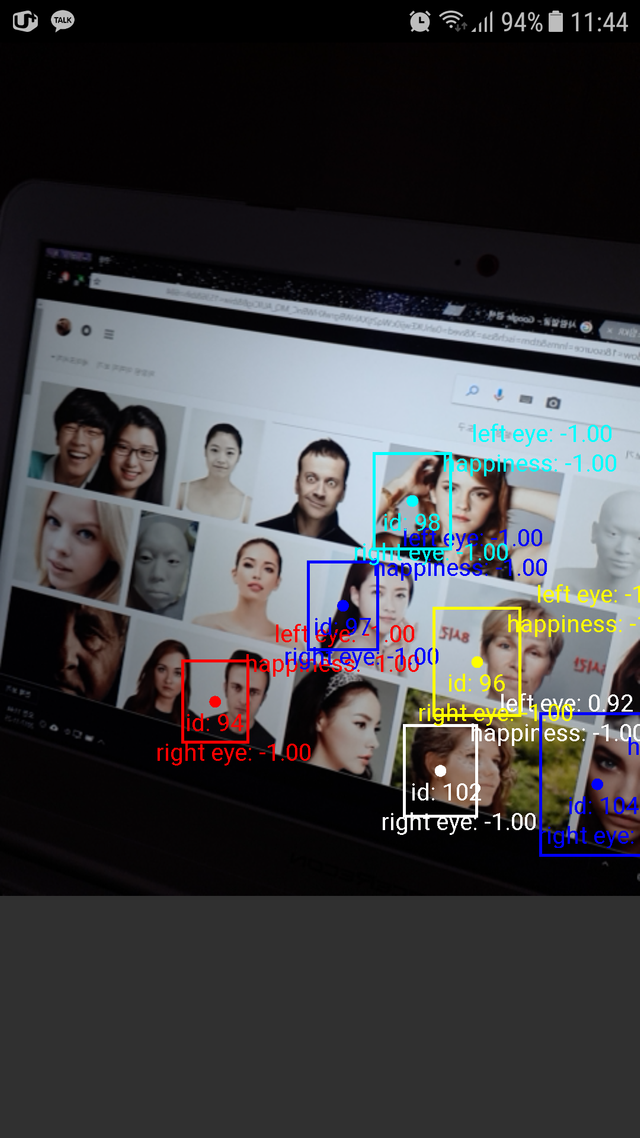Image resolution: width=640 pixels, height=1138 pixels.
Task: Tap the alarm clock status icon
Action: point(419,22)
